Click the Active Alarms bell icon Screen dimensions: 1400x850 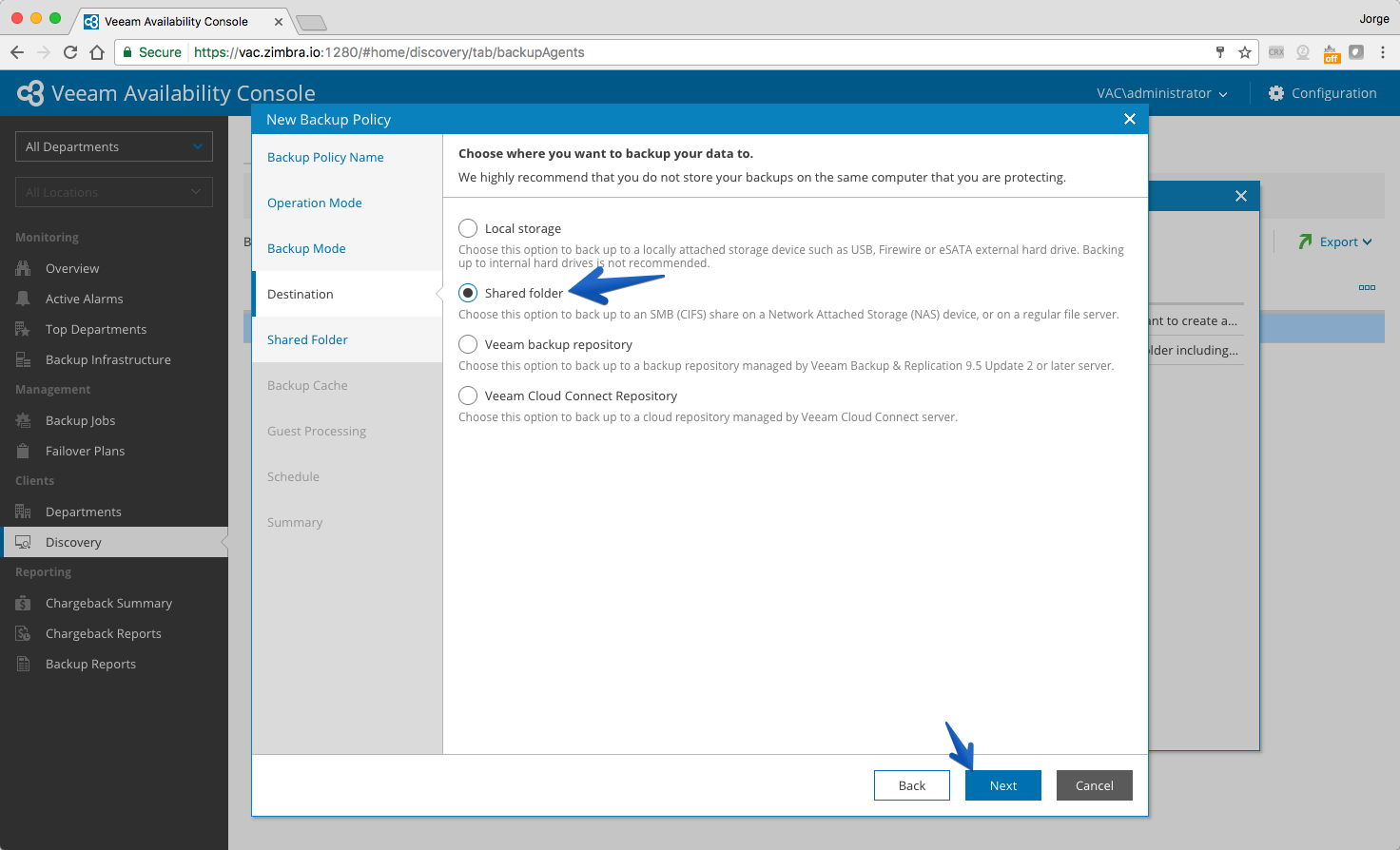pos(23,299)
